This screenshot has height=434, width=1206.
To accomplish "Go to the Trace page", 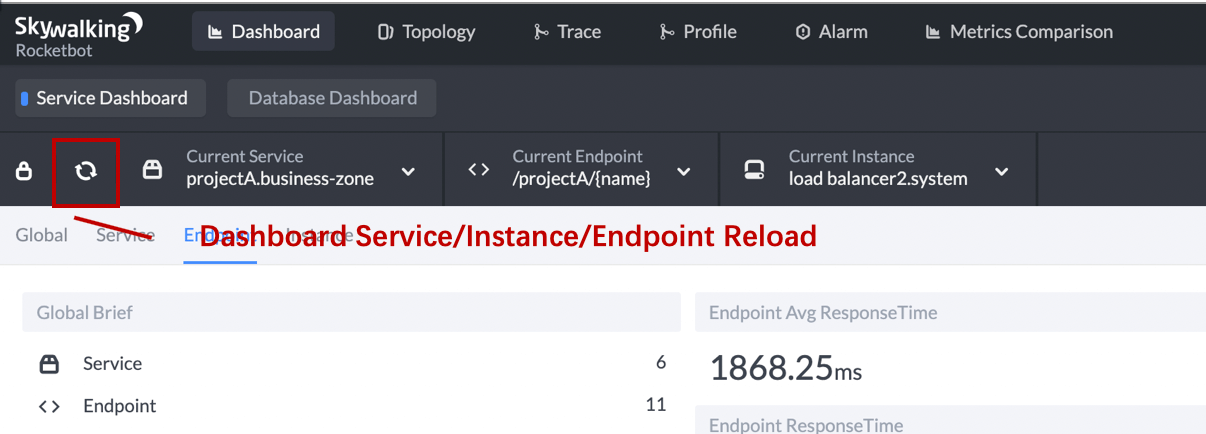I will click(567, 32).
